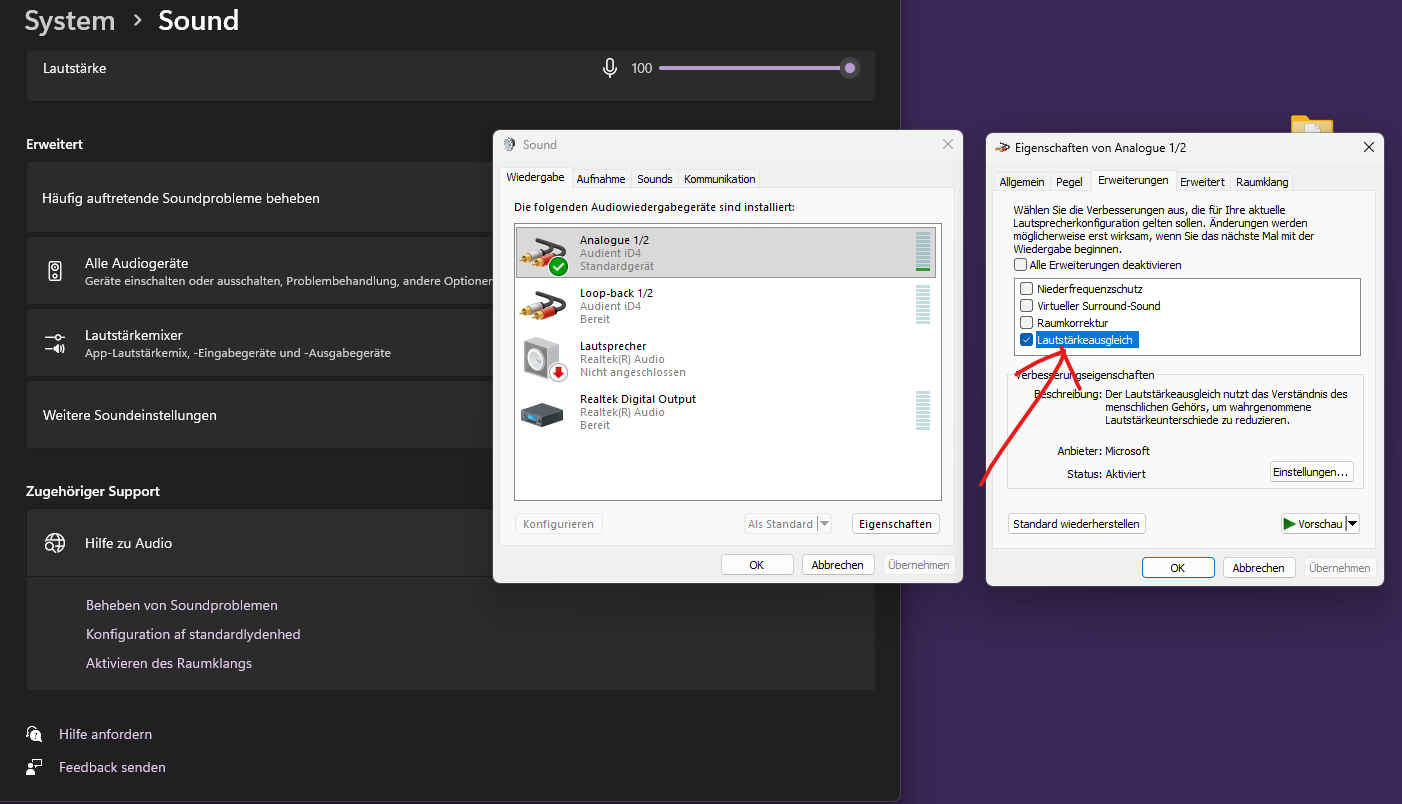Click the Einstellungen... button
The width and height of the screenshot is (1402, 804).
[1311, 472]
